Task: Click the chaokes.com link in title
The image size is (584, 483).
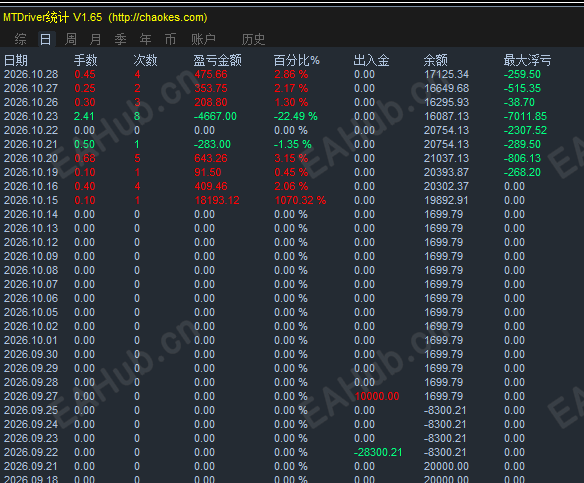Action: [x=158, y=18]
